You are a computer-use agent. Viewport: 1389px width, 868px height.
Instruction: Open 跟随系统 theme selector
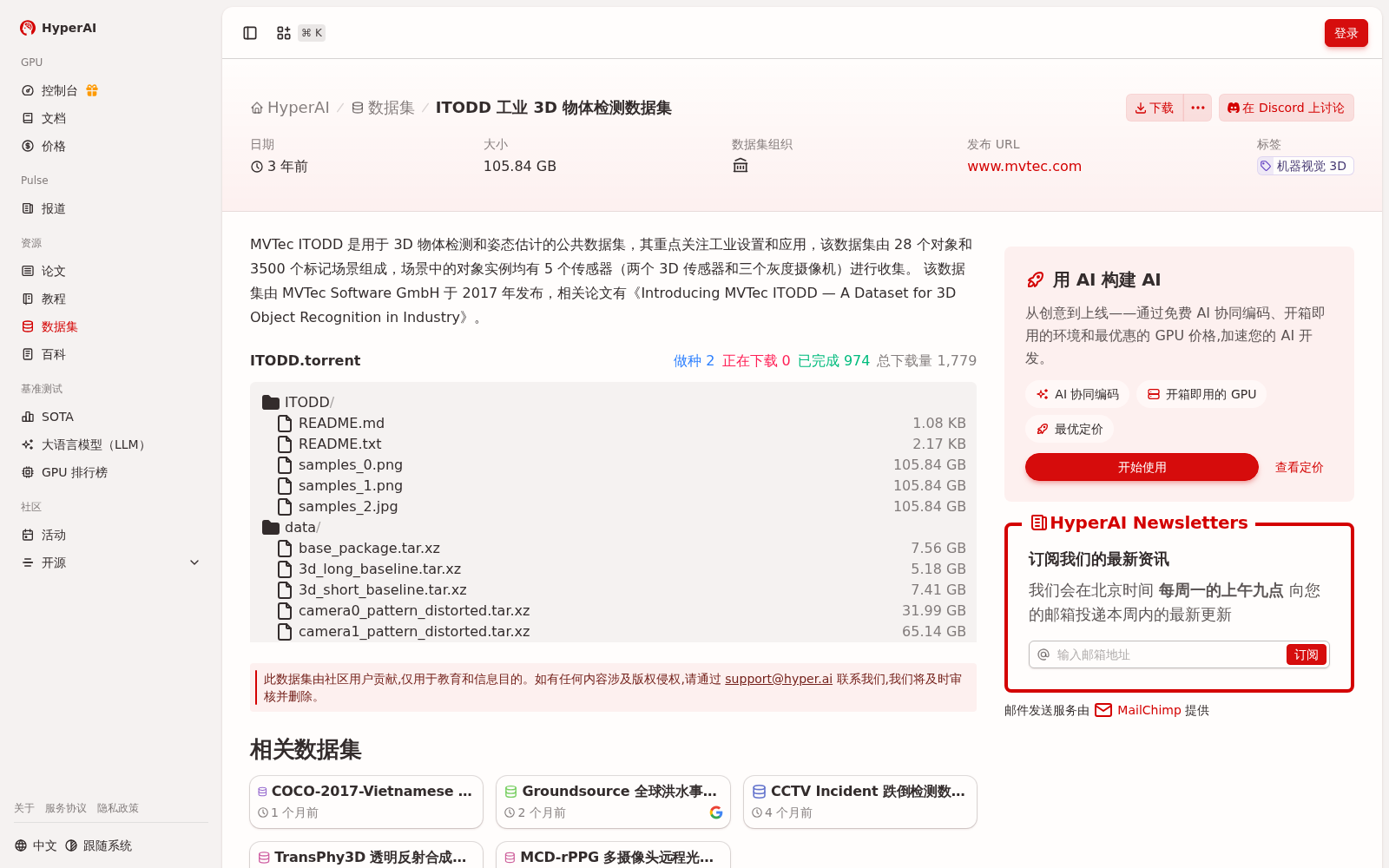tap(98, 845)
